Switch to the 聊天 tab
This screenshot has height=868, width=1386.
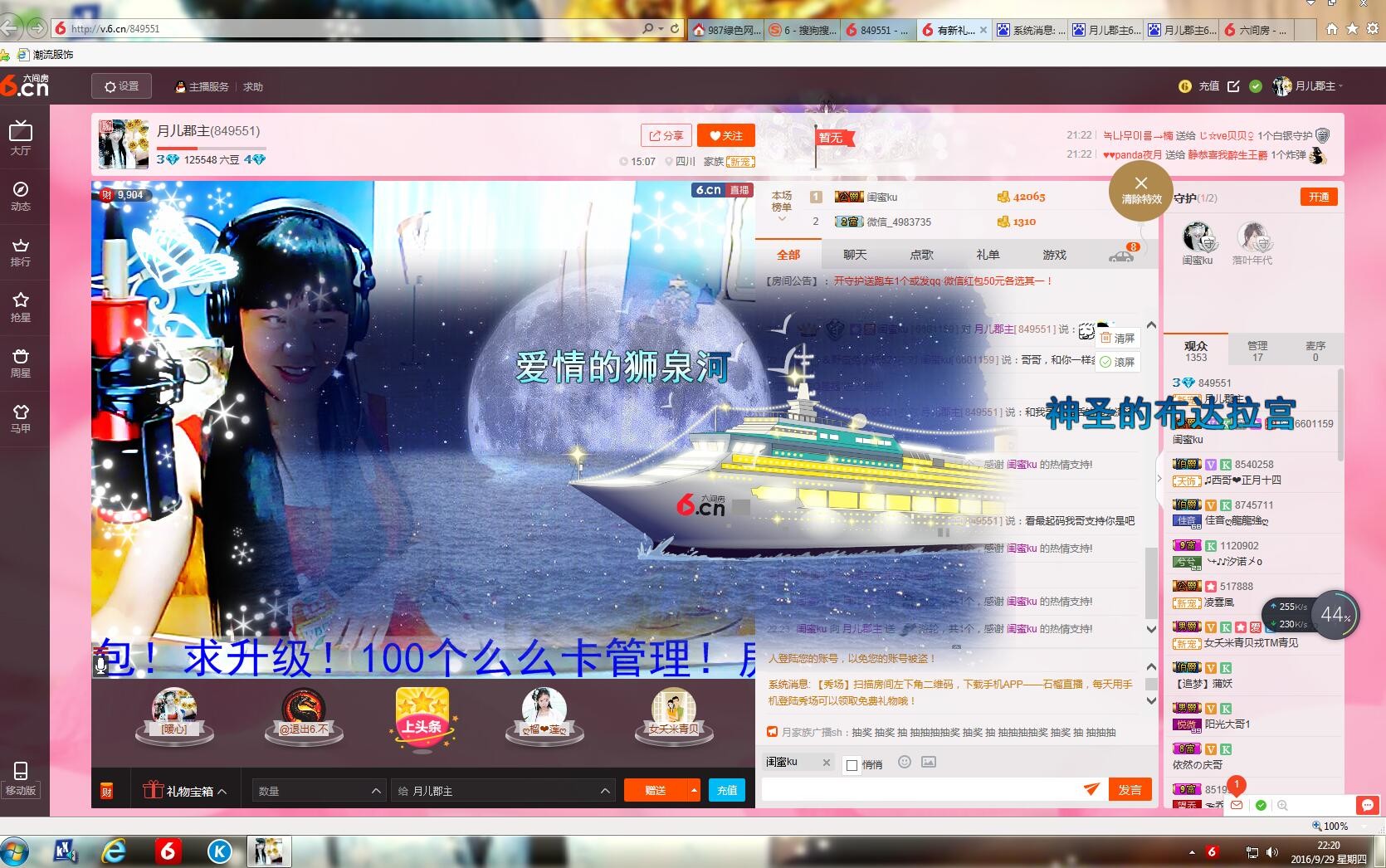(x=855, y=255)
